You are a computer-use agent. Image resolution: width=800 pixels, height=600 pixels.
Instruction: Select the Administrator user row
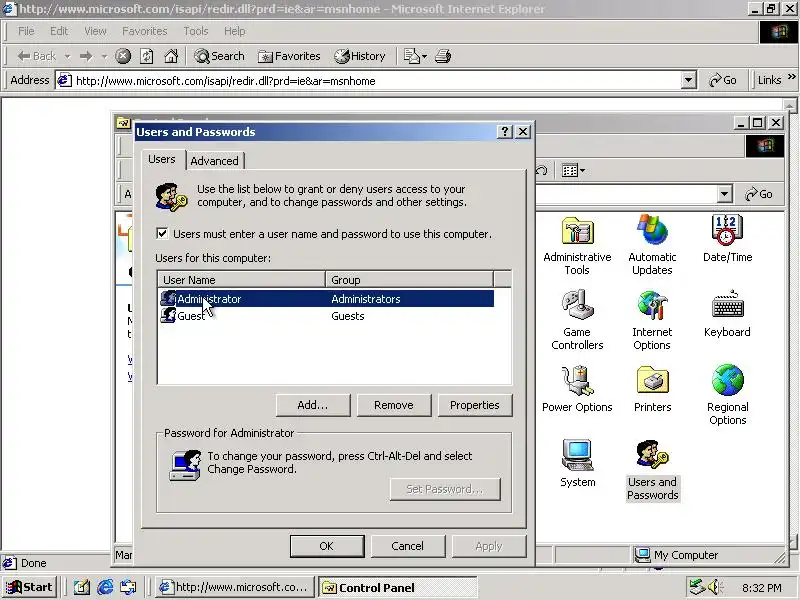327,299
